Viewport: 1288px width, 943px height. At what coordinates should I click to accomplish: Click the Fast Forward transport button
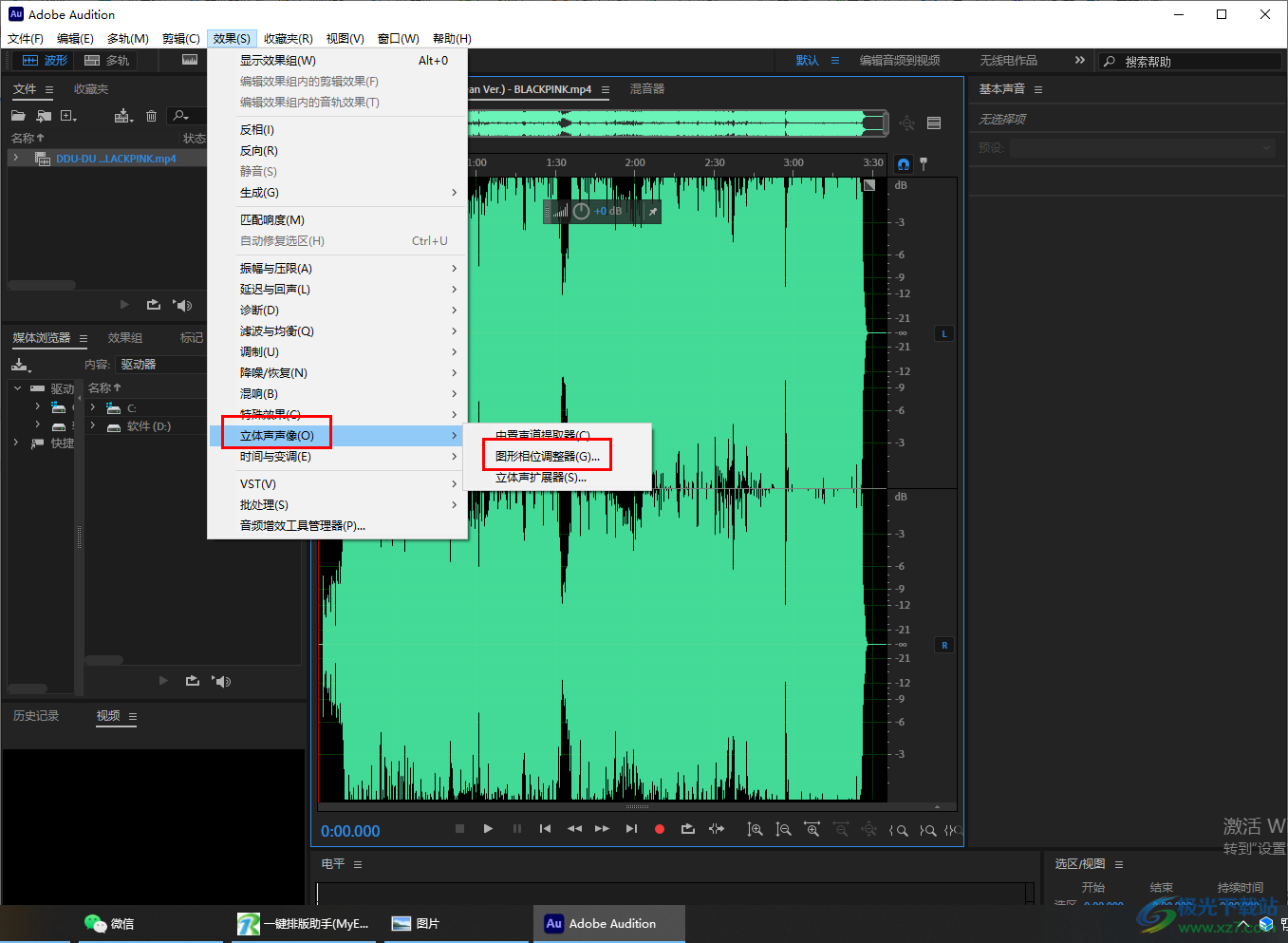tap(602, 829)
